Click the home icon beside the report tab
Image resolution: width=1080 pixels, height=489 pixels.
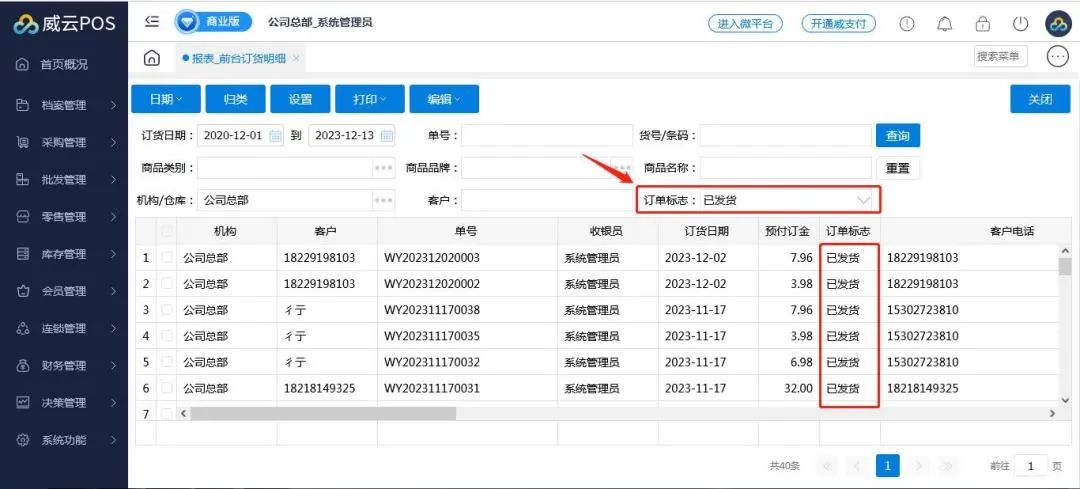152,58
